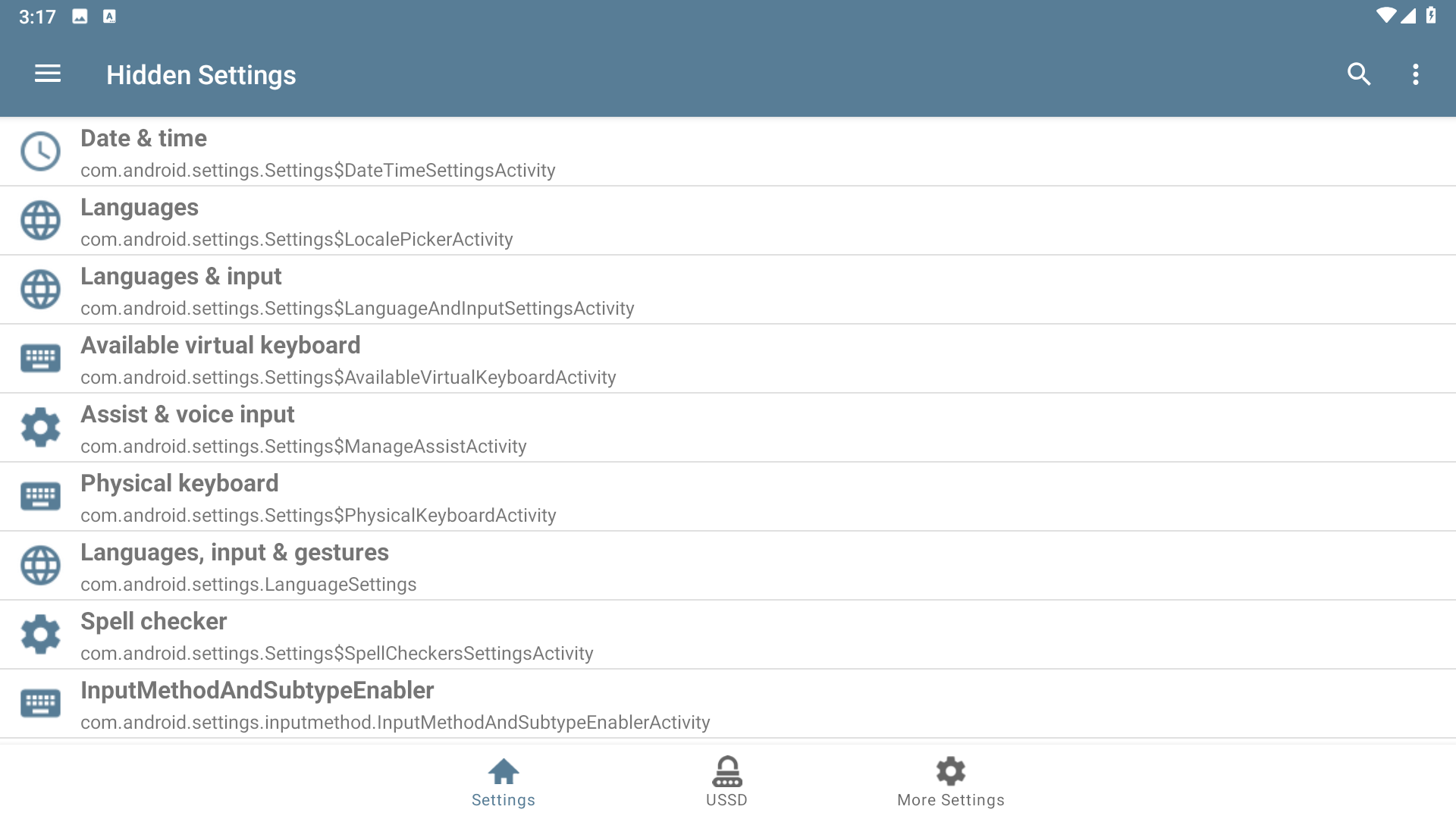Screen dimensions: 1456x819
Task: Click keyboard icon beside Physical keyboard
Action: point(40,497)
